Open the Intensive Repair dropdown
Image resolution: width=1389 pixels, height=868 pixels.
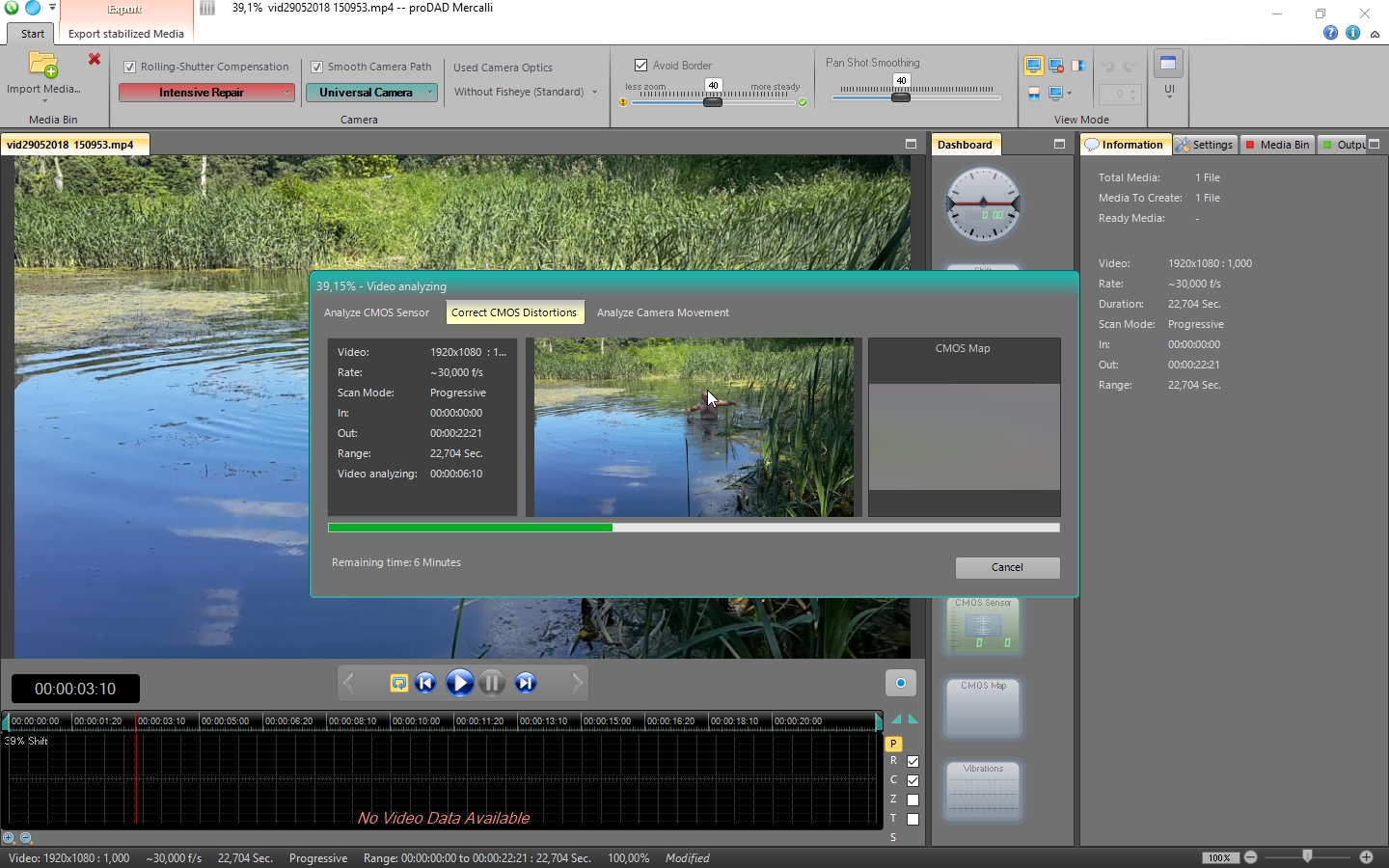(206, 93)
